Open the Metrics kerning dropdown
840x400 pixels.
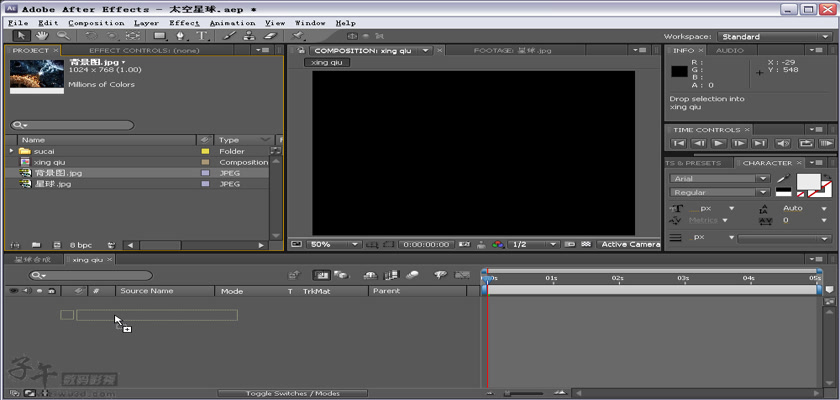click(x=725, y=220)
